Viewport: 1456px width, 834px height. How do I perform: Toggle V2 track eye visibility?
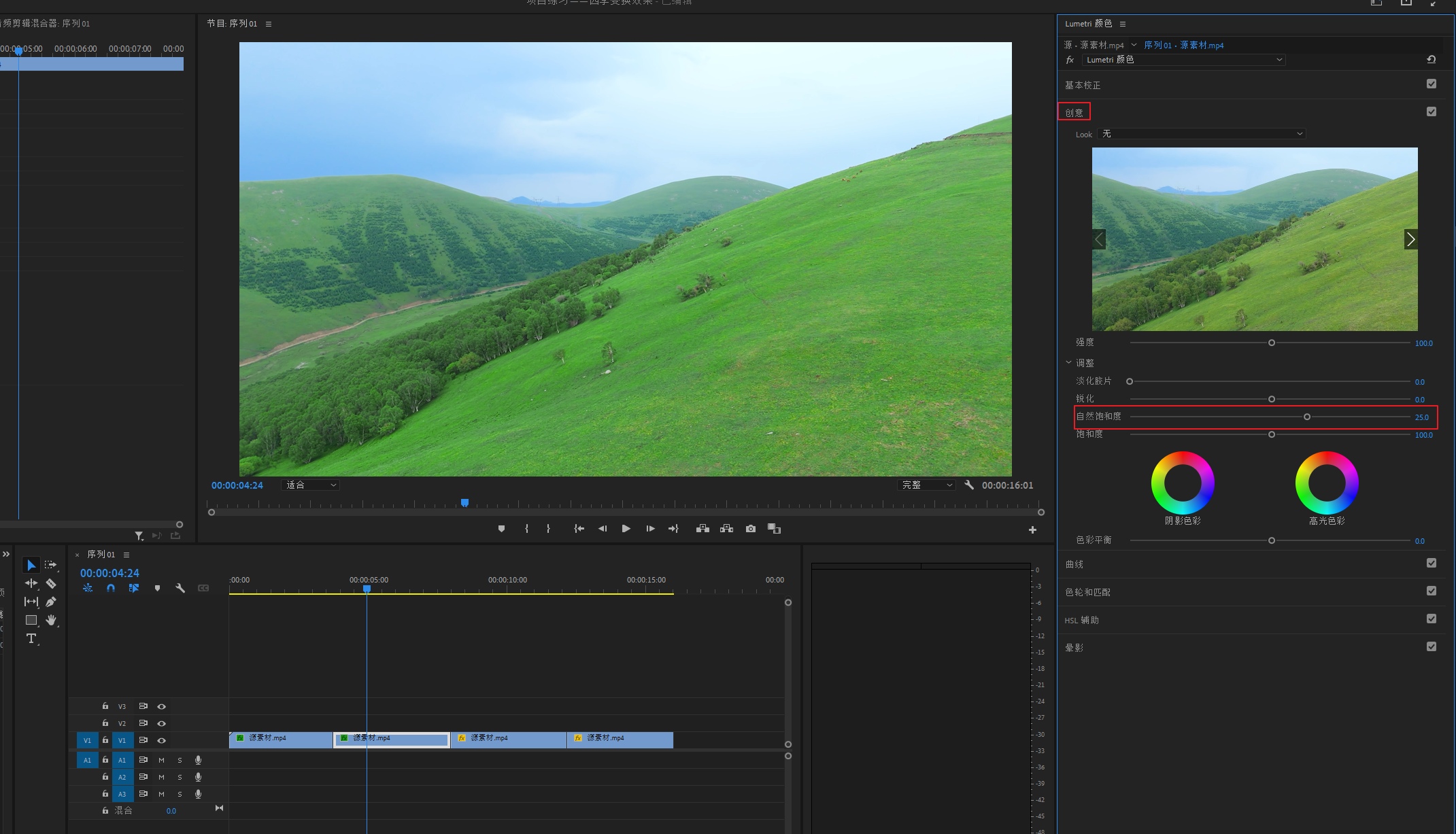point(162,723)
